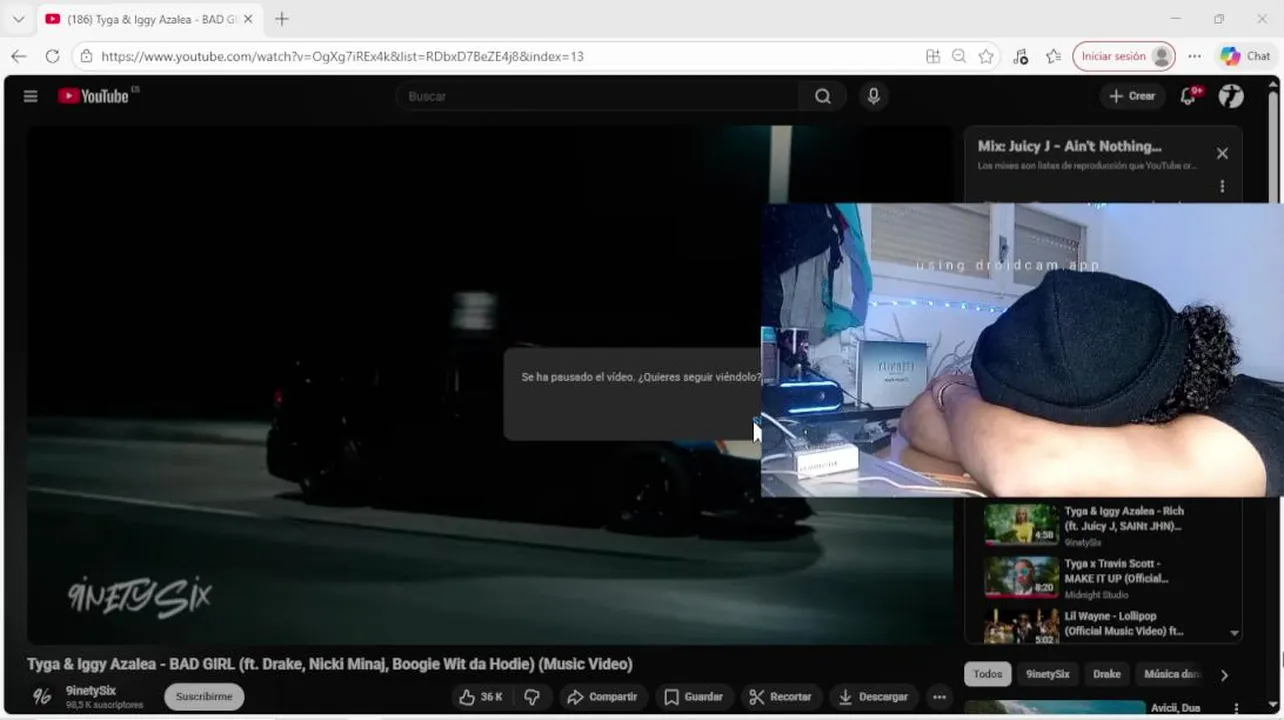1284x720 pixels.
Task: Play Lil Wayne - Lollipop thumbnail
Action: (x=1020, y=627)
